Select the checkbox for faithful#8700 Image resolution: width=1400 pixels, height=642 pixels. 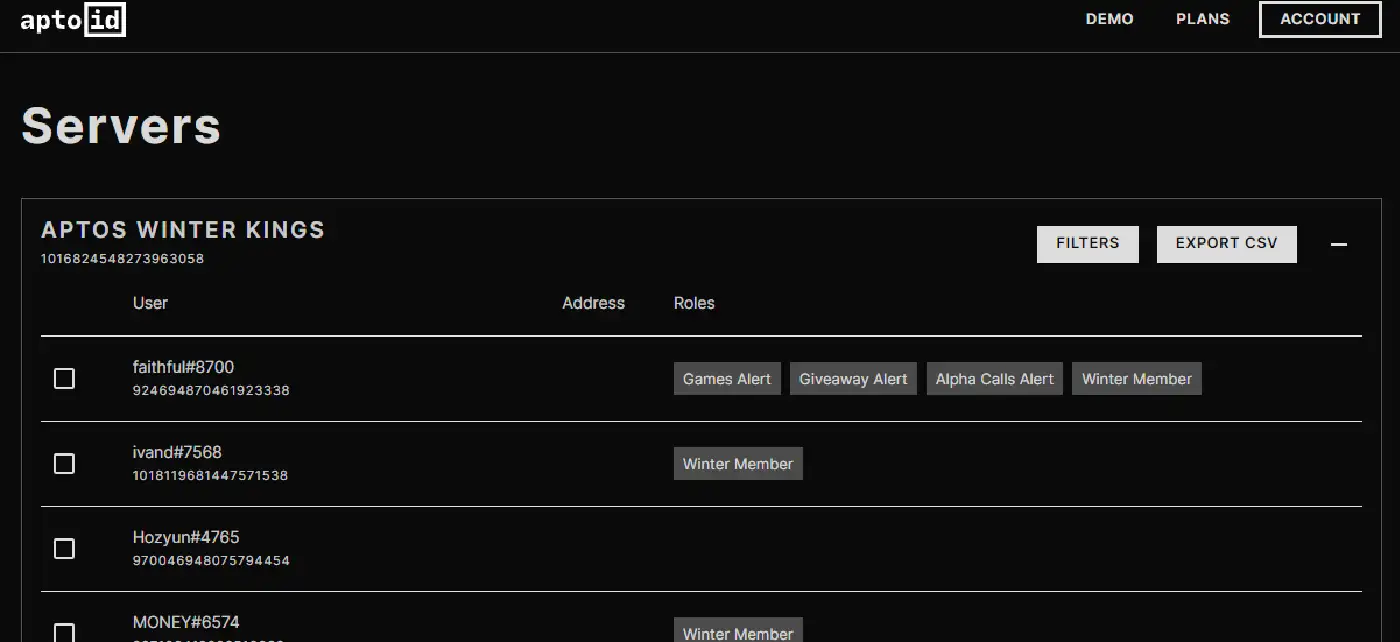pos(64,378)
